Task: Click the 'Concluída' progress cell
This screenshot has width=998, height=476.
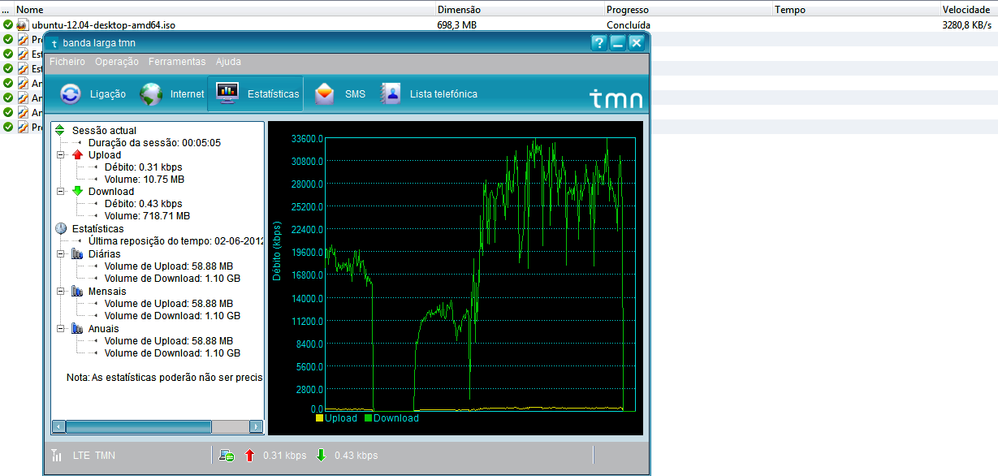Action: 628,25
